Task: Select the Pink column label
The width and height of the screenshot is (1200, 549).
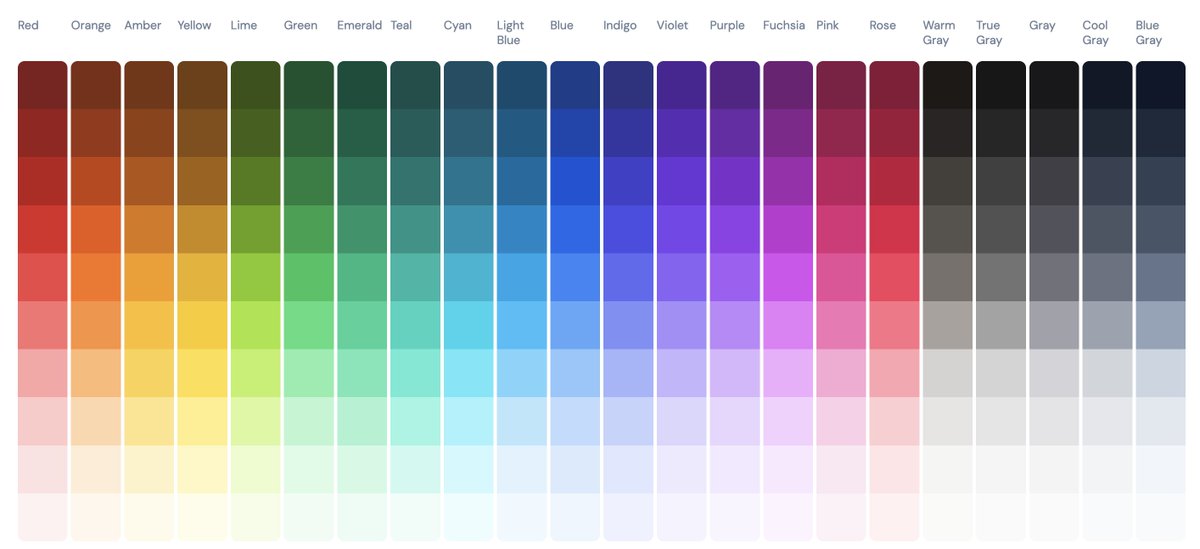Action: pos(828,25)
